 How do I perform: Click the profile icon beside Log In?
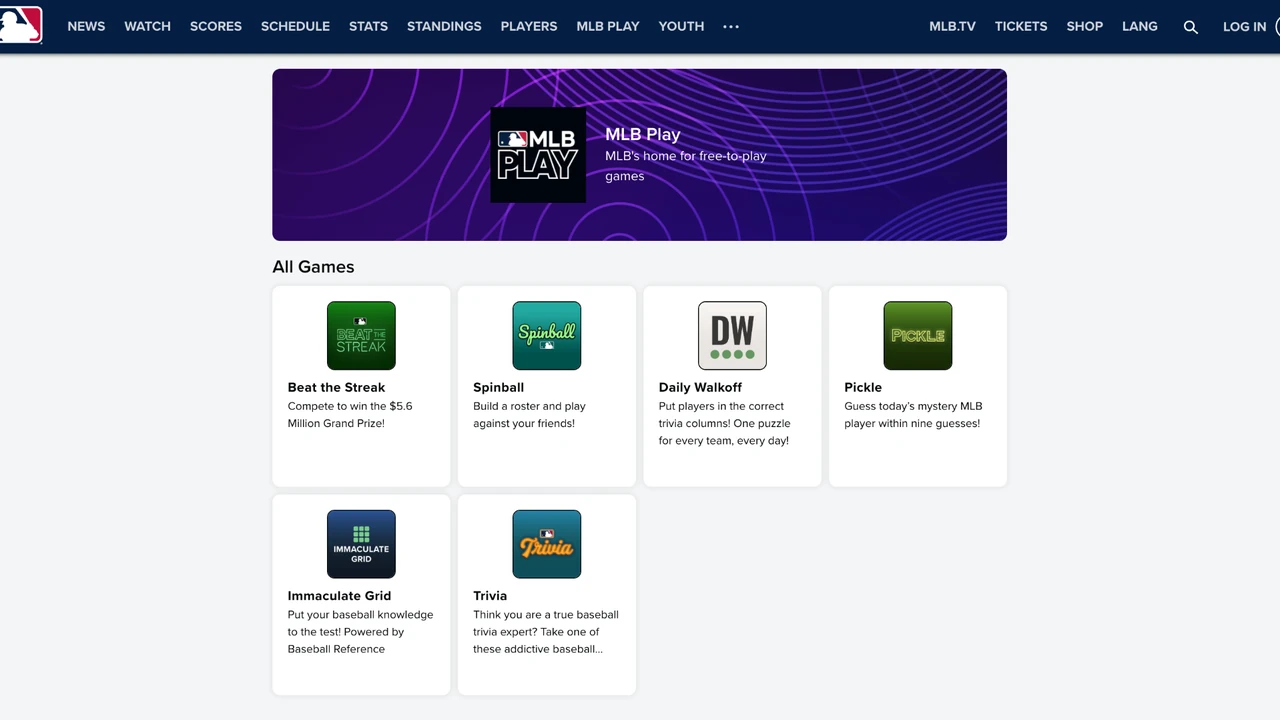[x=1276, y=26]
